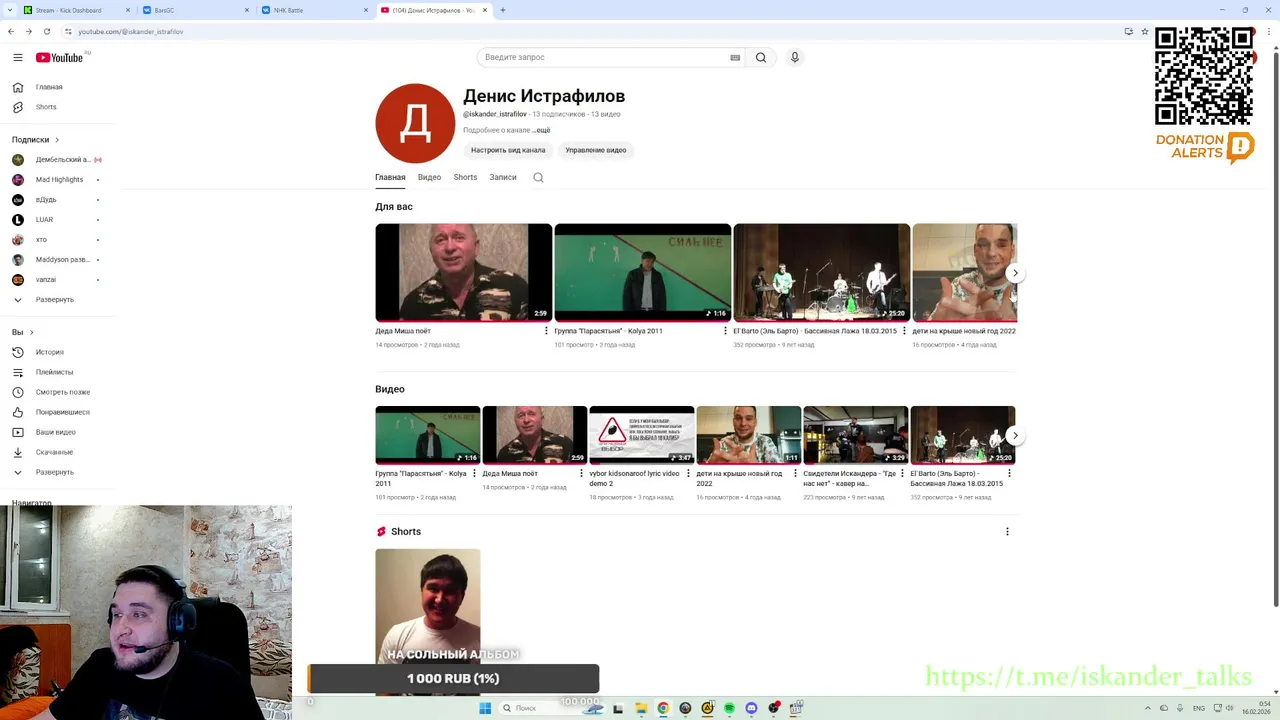
Task: Expand channel description with ещё
Action: (x=542, y=130)
